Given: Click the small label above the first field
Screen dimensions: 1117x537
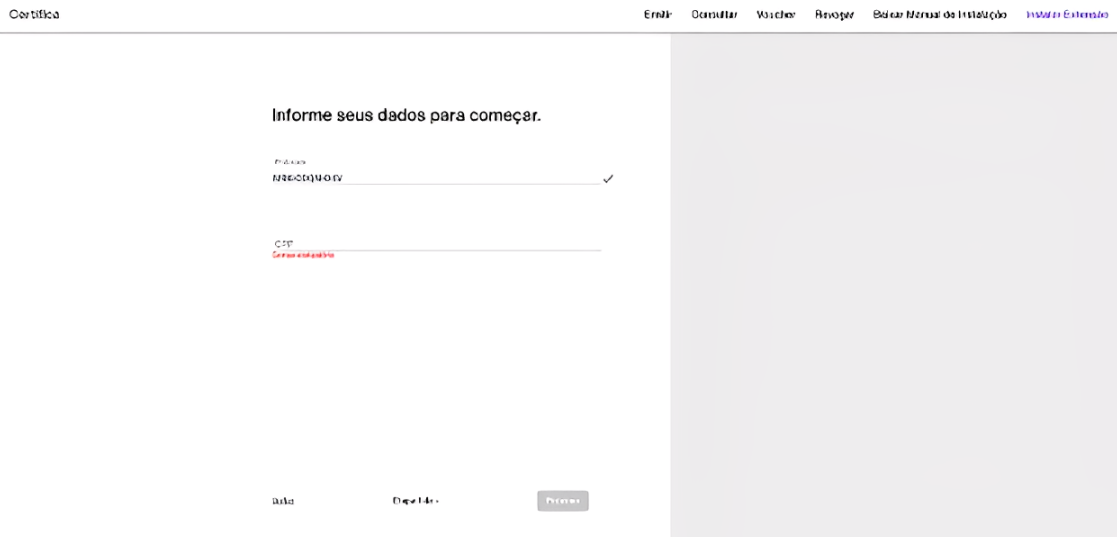Looking at the screenshot, I should (289, 161).
